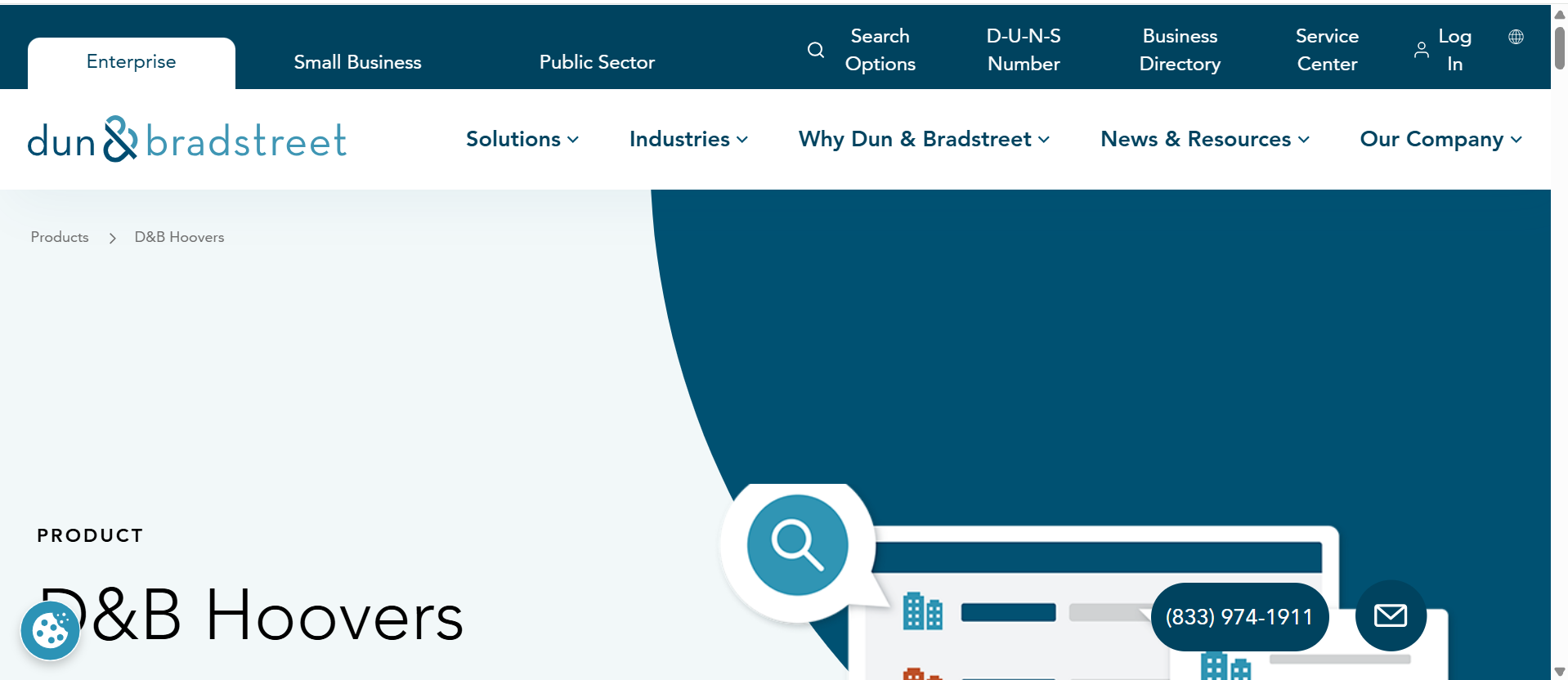Click the PRODUCT label text
The height and width of the screenshot is (680, 1568).
click(x=90, y=535)
